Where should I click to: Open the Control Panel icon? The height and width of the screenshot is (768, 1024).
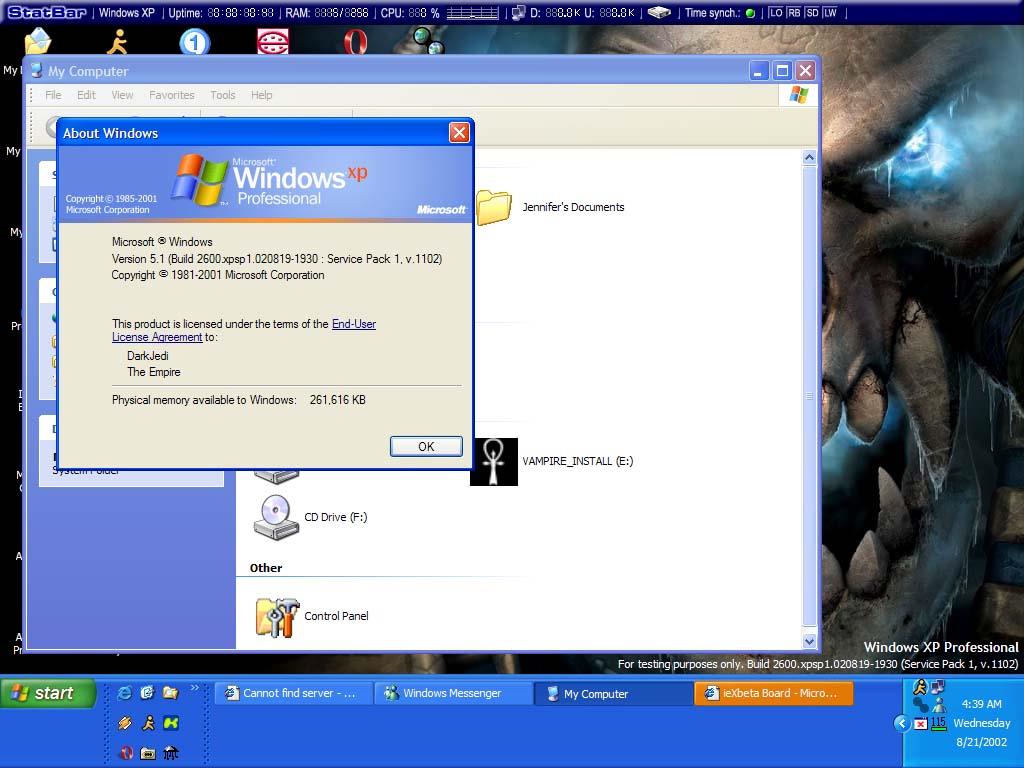coord(278,617)
